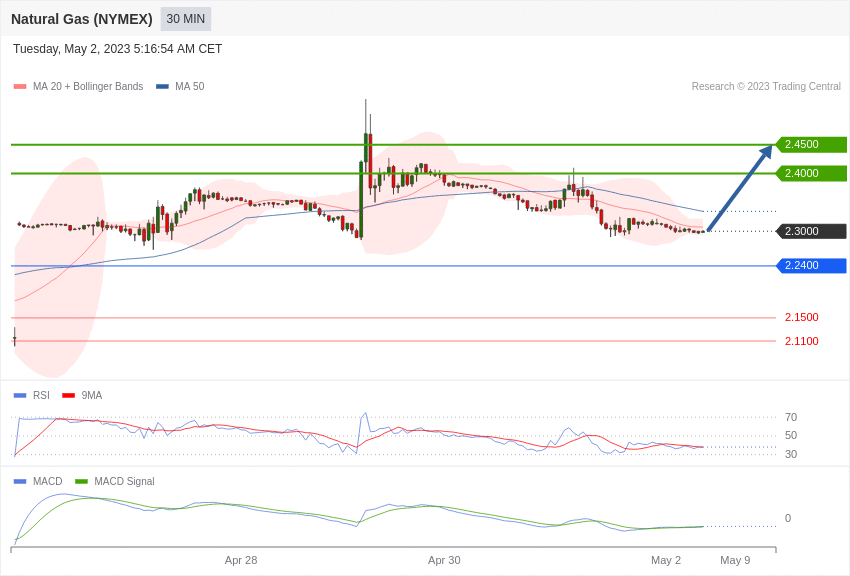Click the Research © 2023 Trading Central text

[766, 86]
